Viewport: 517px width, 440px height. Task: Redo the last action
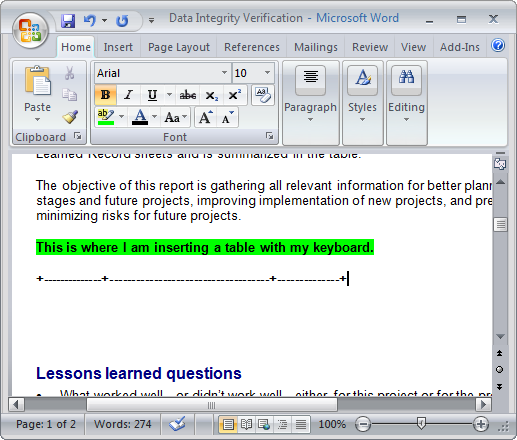click(x=122, y=21)
